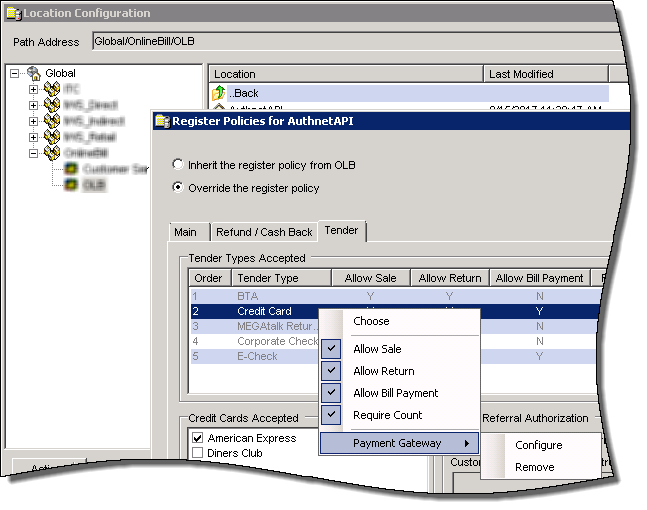Click the Customer Service node icon in tree
Screen dimensions: 647x510
71,170
